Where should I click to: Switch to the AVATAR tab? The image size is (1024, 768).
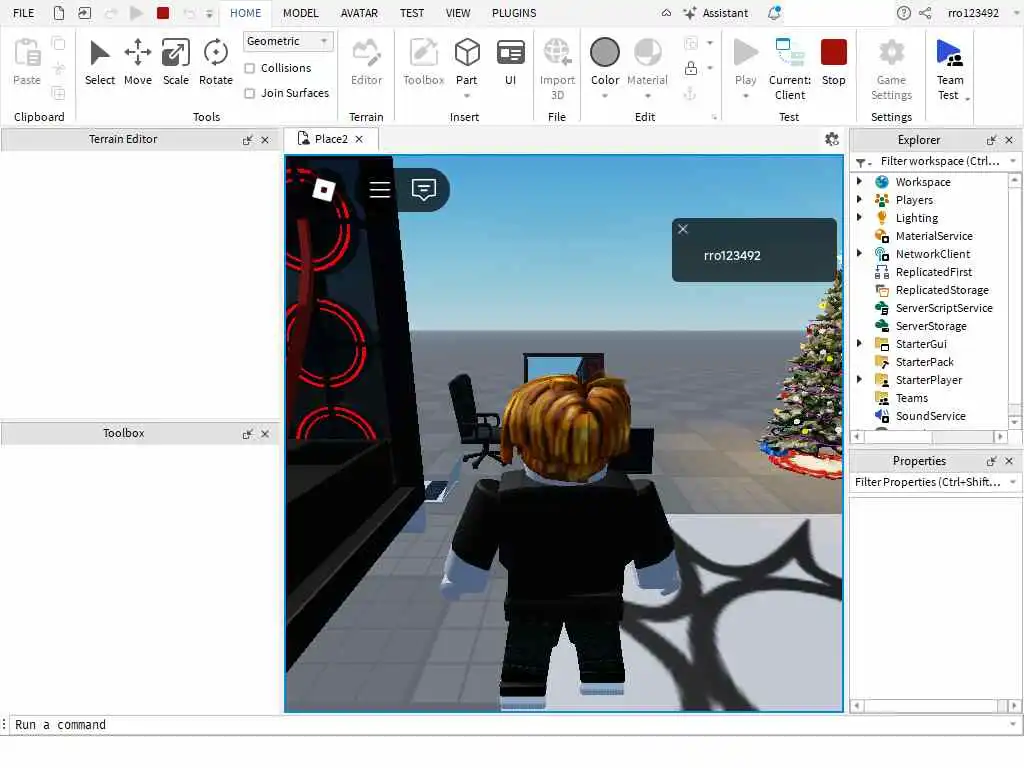[x=359, y=13]
